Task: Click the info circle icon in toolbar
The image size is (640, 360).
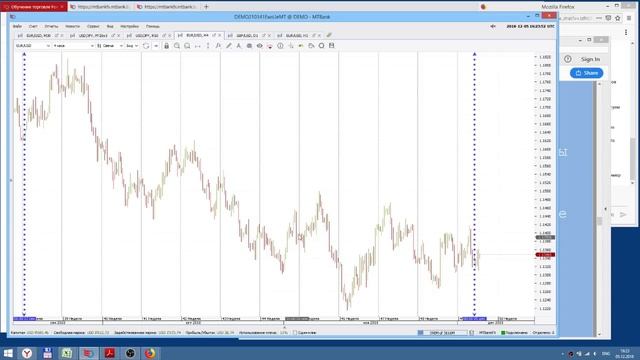Action: coord(280,46)
